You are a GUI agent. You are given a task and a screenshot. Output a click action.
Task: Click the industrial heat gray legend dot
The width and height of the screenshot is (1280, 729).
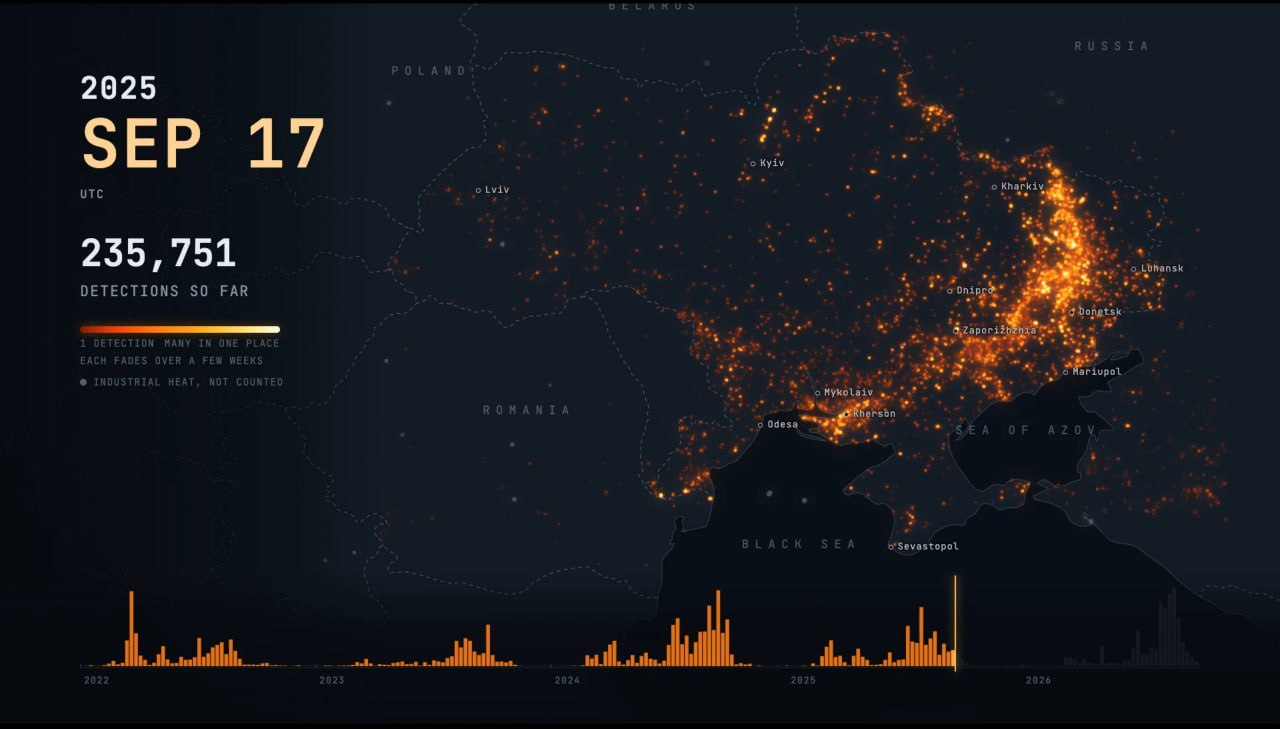pos(84,382)
